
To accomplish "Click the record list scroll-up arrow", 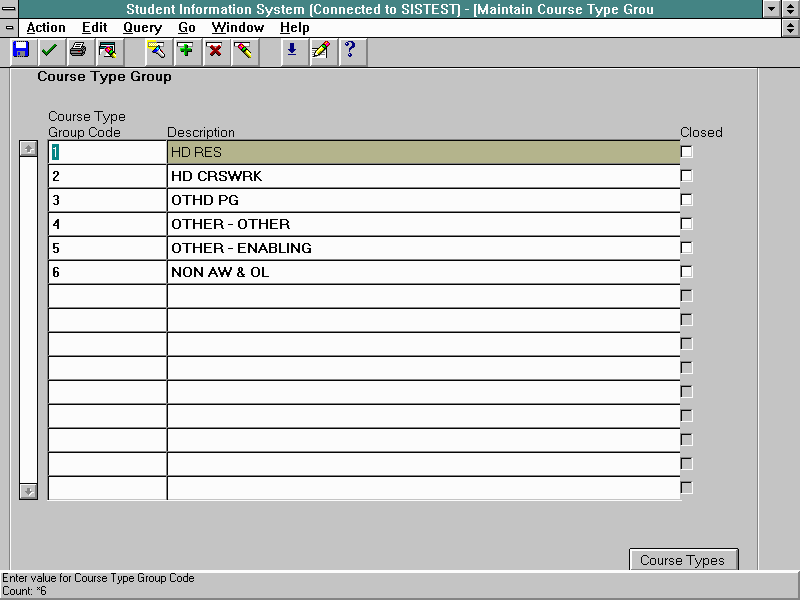I will [x=29, y=149].
